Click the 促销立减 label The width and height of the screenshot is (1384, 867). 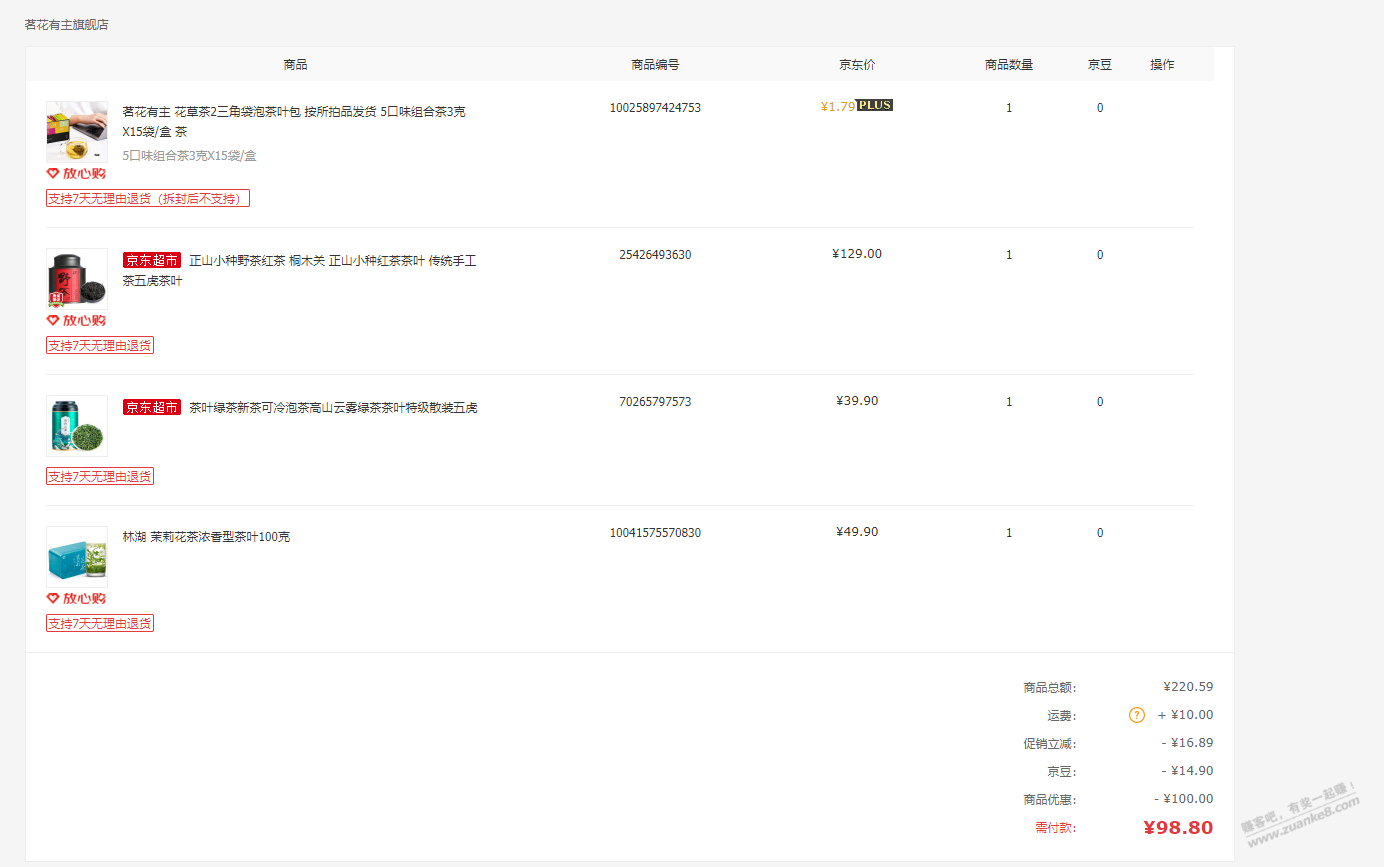coord(1049,744)
